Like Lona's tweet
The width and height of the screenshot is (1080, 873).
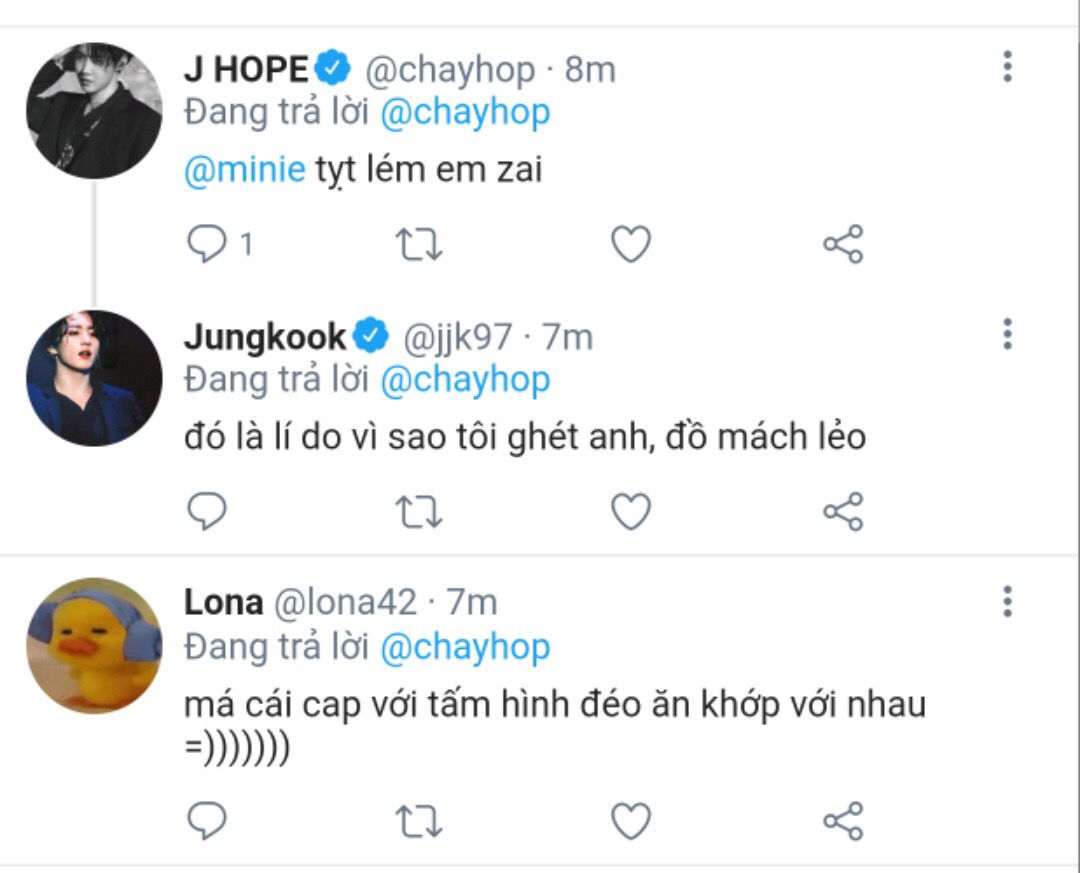tap(631, 821)
